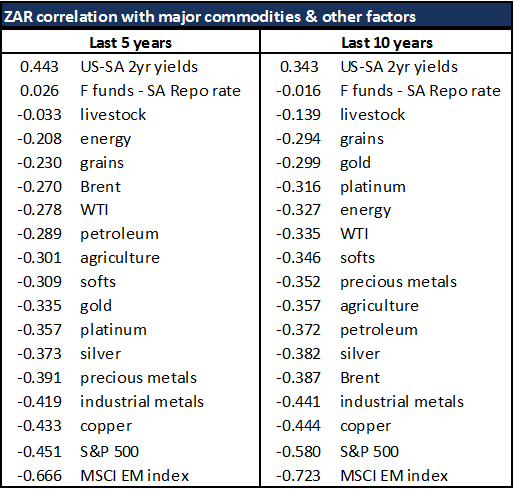This screenshot has width=514, height=489.
Task: Select the livestock cell with -0.033
Action: pos(39,115)
